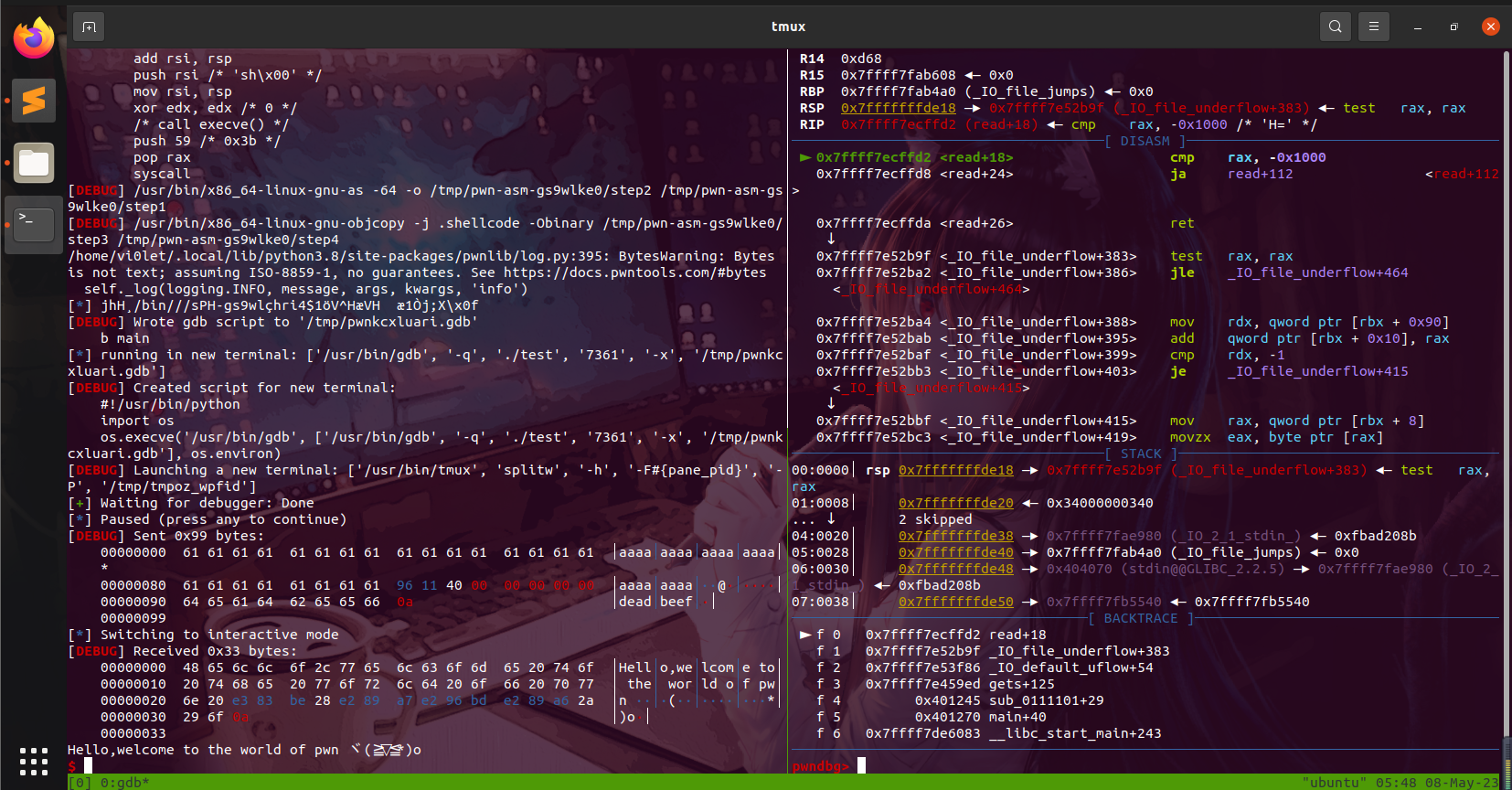Select backtrace frame f 4 sub_0111101+29
This screenshot has width=1512, height=790.
pyautogui.click(x=960, y=700)
